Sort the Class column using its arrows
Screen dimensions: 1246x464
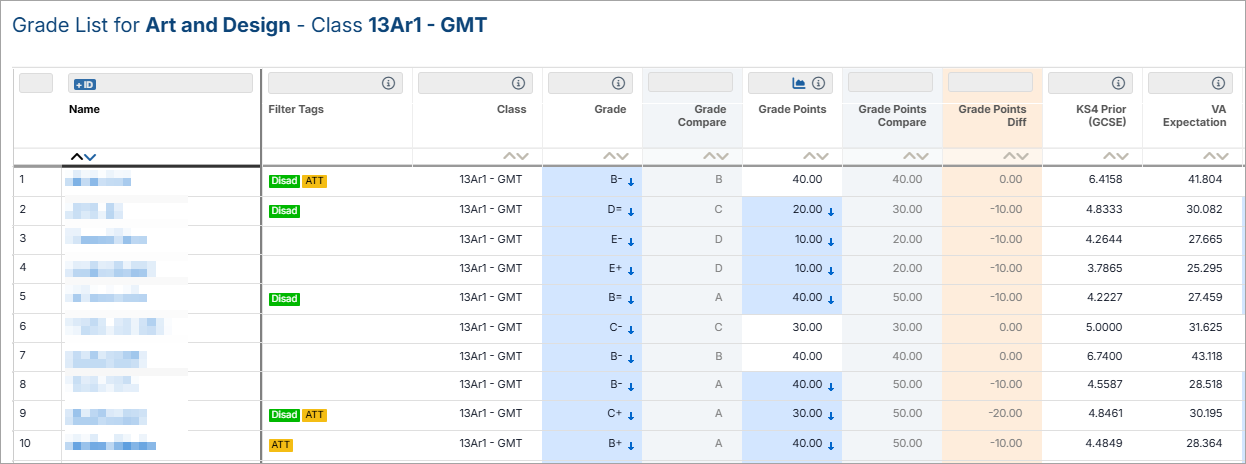[516, 157]
